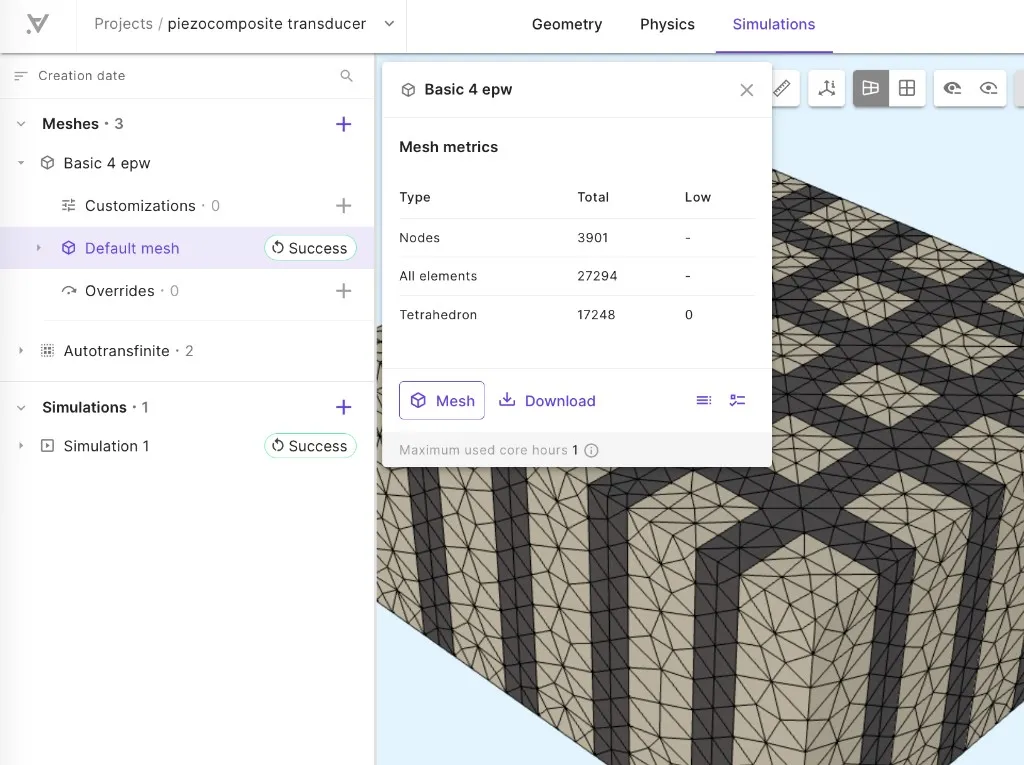Click the Type column header
Viewport: 1024px width, 765px height.
[415, 197]
